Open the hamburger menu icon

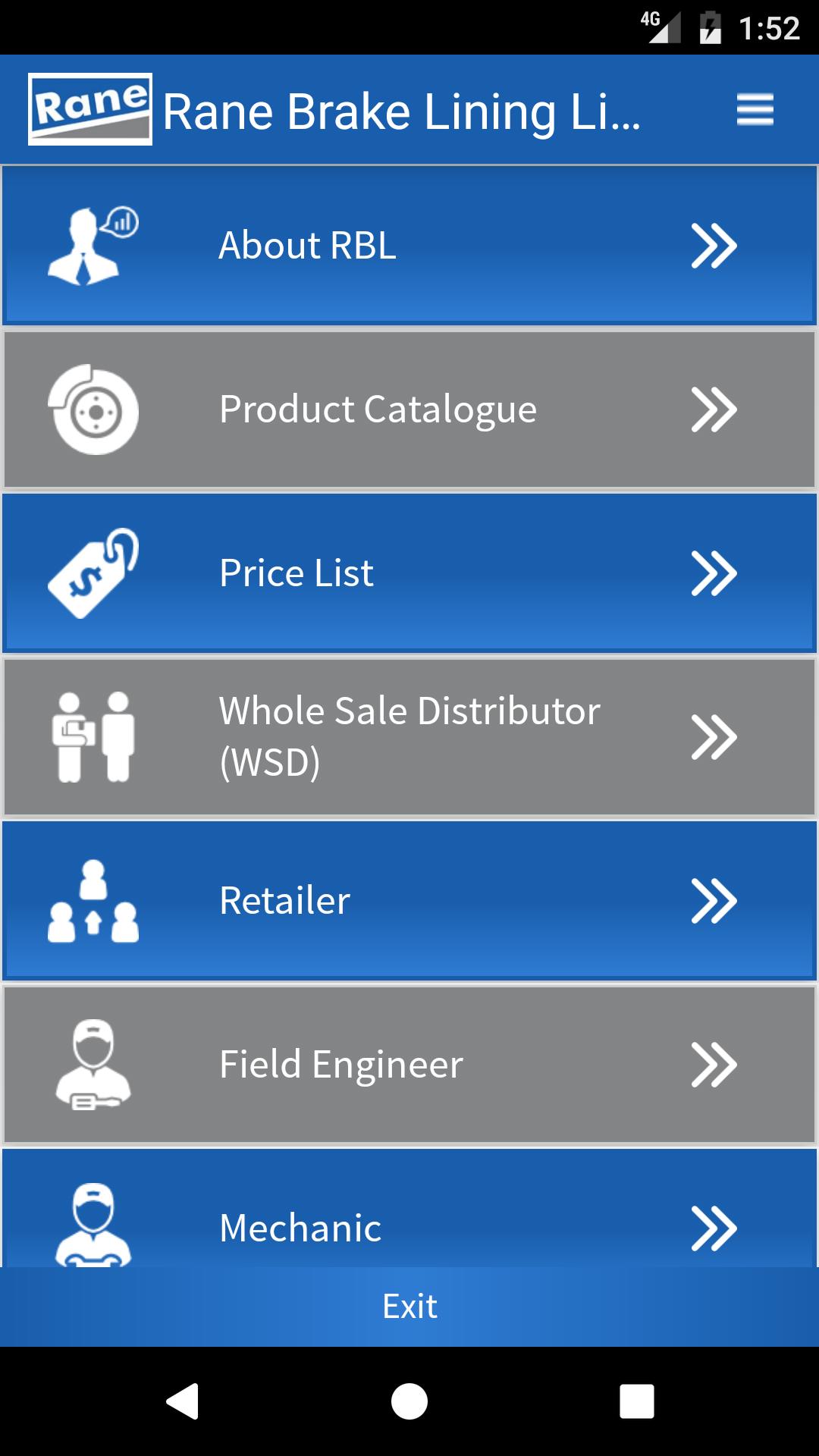click(x=755, y=110)
